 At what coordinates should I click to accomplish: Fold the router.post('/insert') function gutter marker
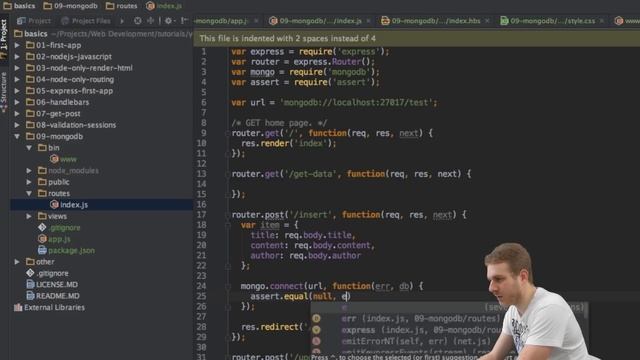click(228, 215)
